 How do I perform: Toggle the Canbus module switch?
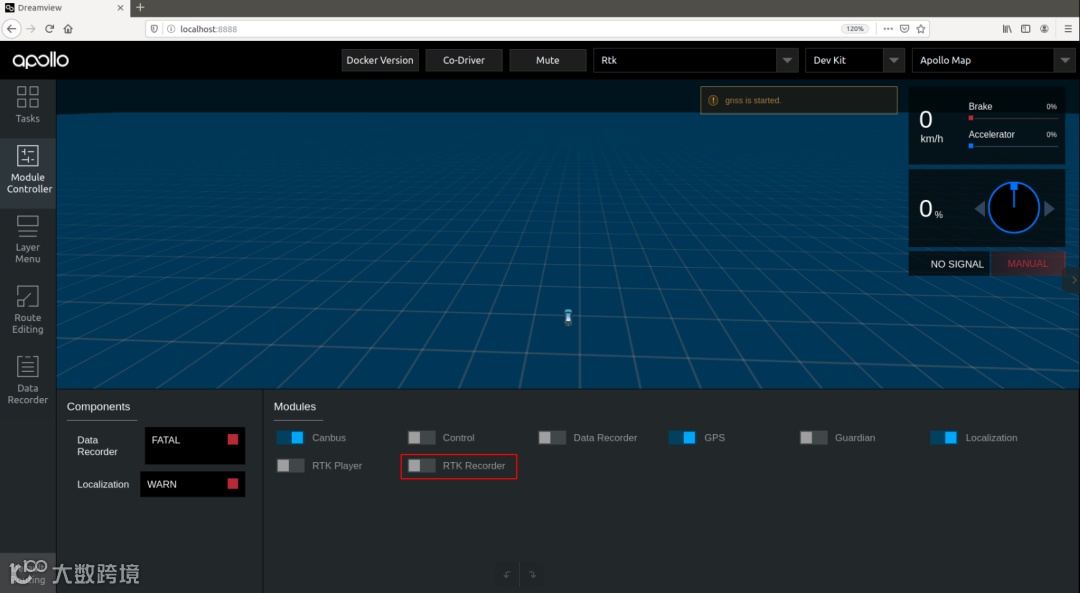[x=290, y=437]
